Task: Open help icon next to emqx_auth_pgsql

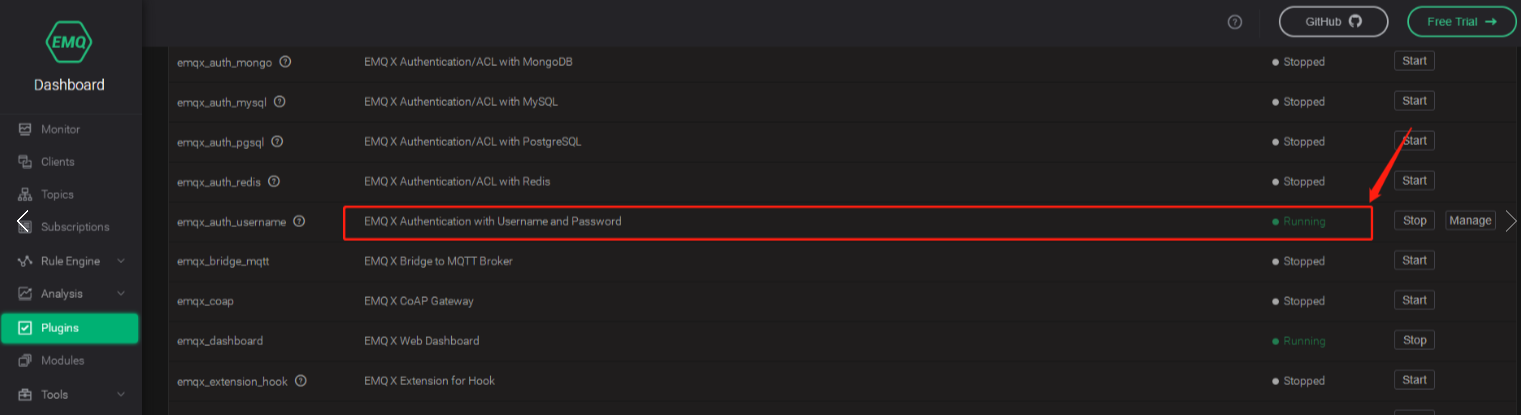Action: 278,142
